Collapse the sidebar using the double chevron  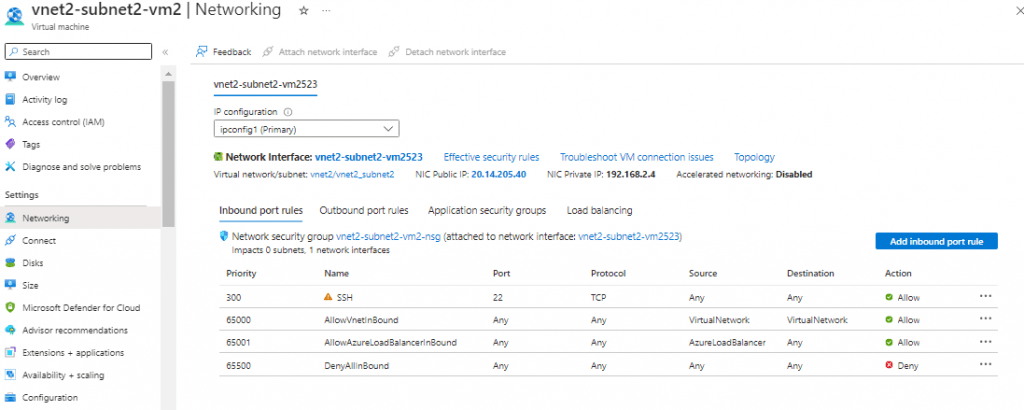(x=165, y=51)
